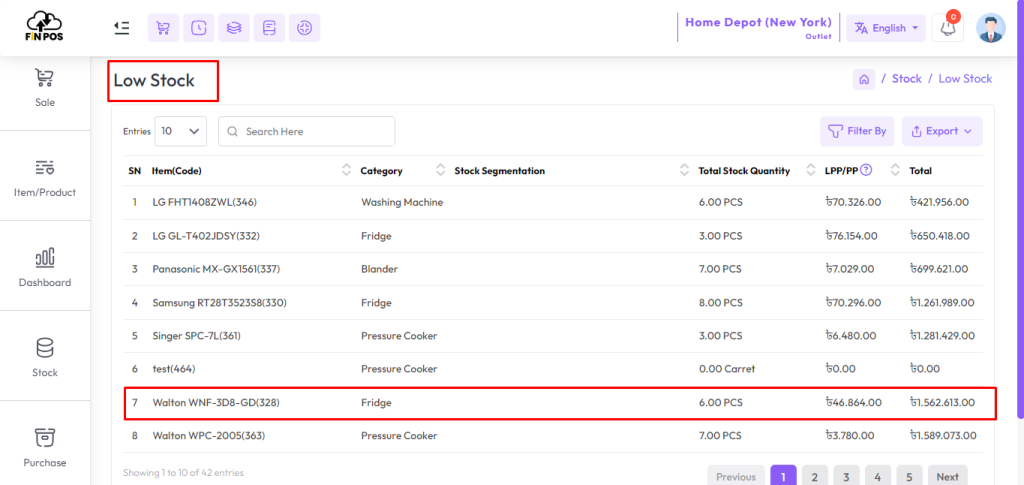Select the LG FHT1408ZWL(346) item
The height and width of the screenshot is (485, 1024).
204,202
